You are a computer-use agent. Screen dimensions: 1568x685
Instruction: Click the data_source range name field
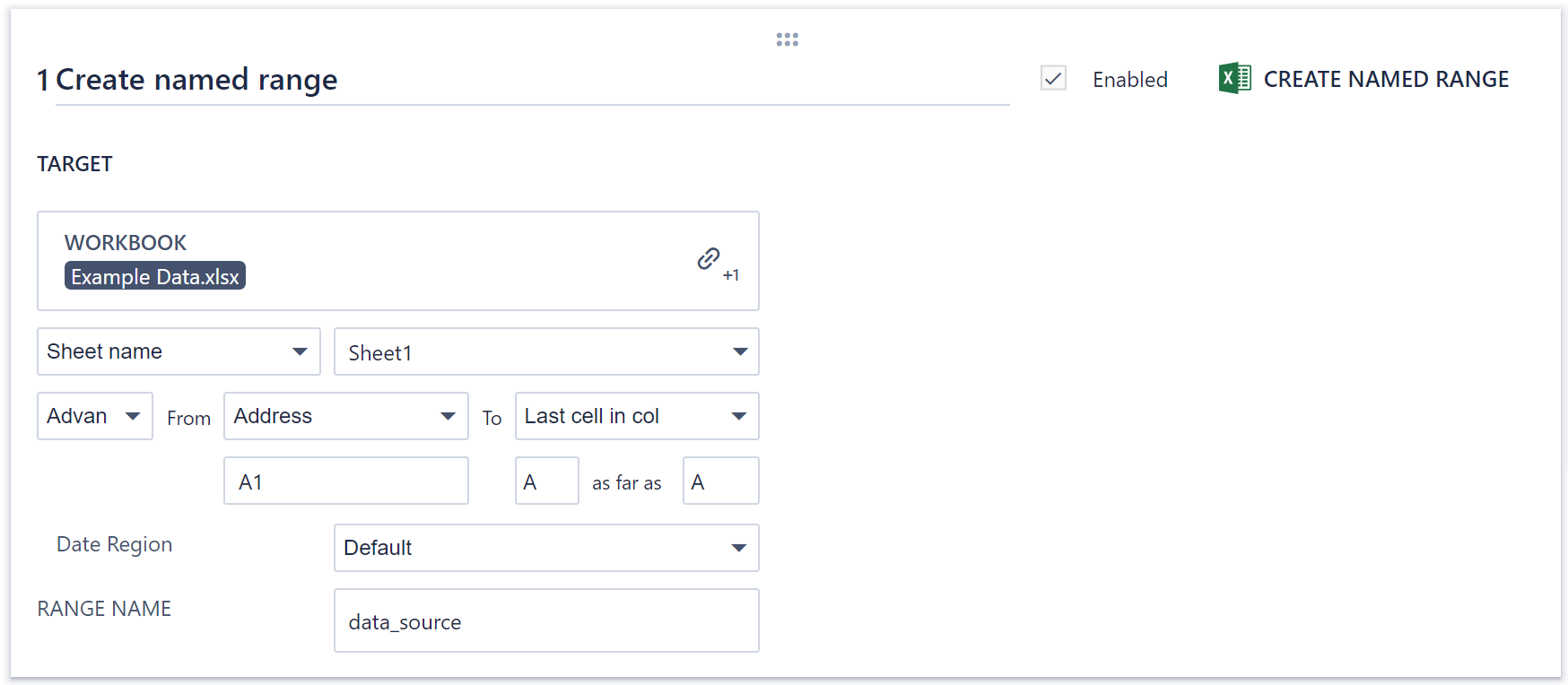coord(546,620)
